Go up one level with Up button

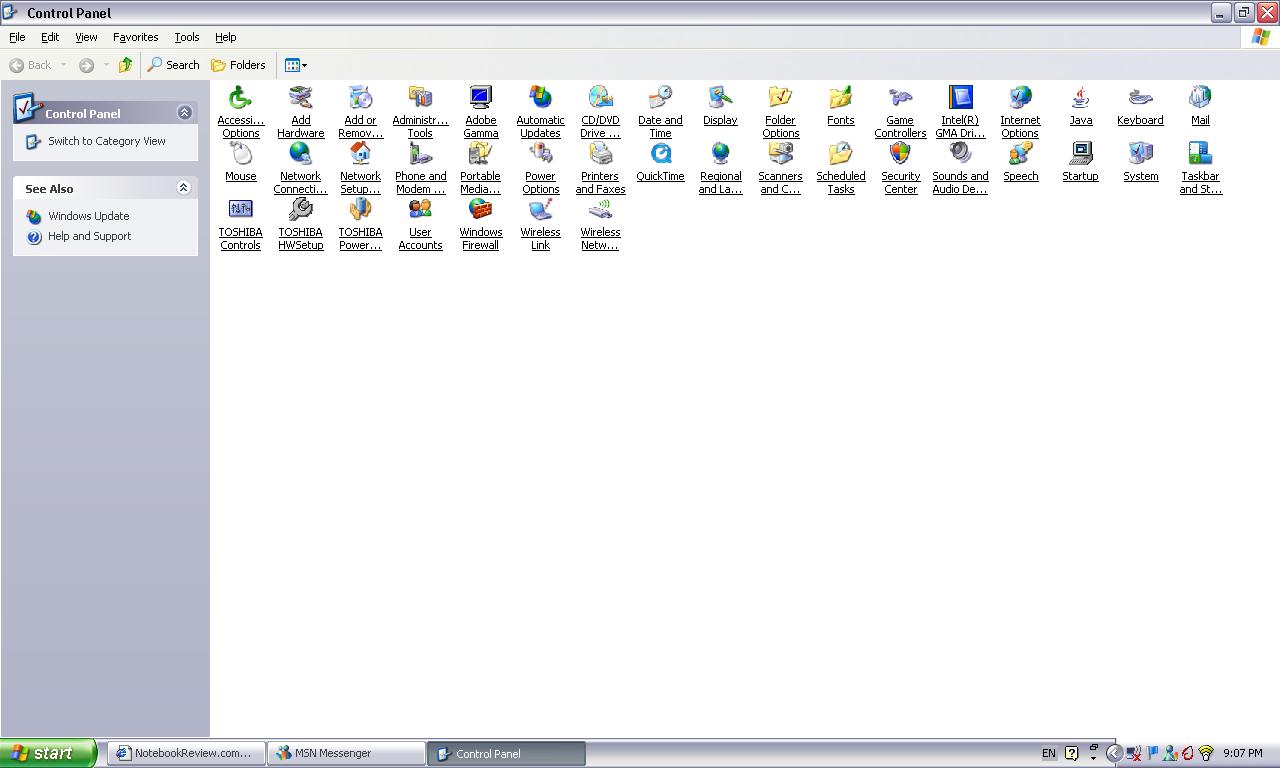[x=125, y=65]
